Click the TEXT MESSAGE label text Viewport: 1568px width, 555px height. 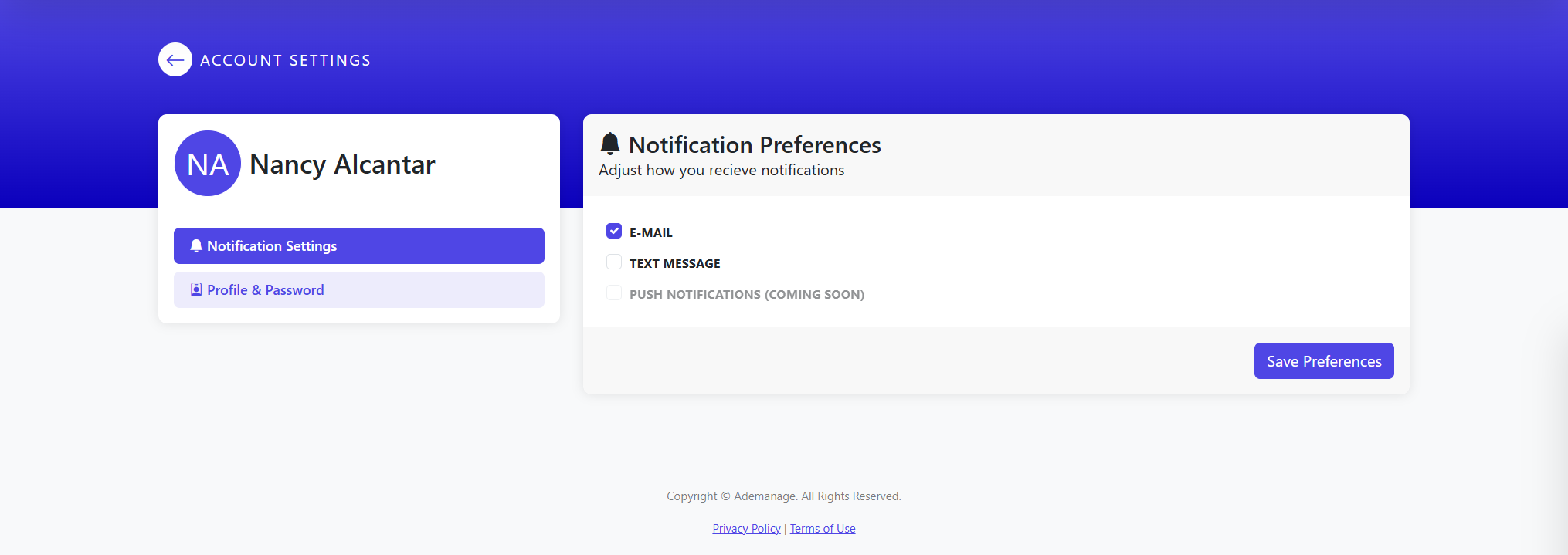coord(674,263)
